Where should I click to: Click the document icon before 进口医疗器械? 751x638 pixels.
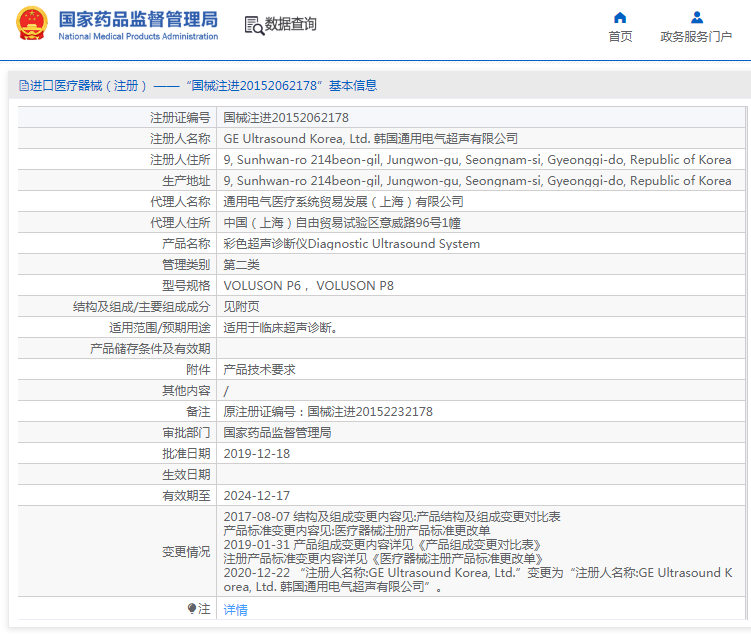pos(23,86)
